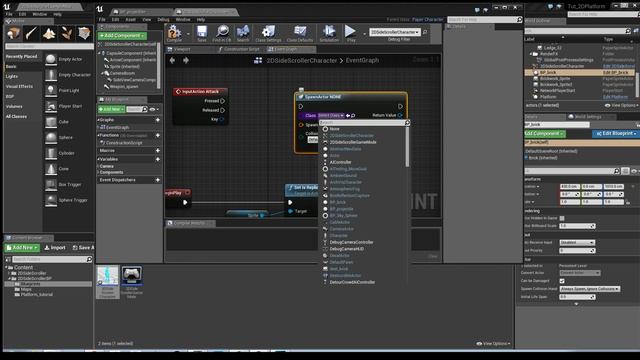Open the Spawn Collision Handling dropdown
The image size is (640, 360).
pos(590,289)
